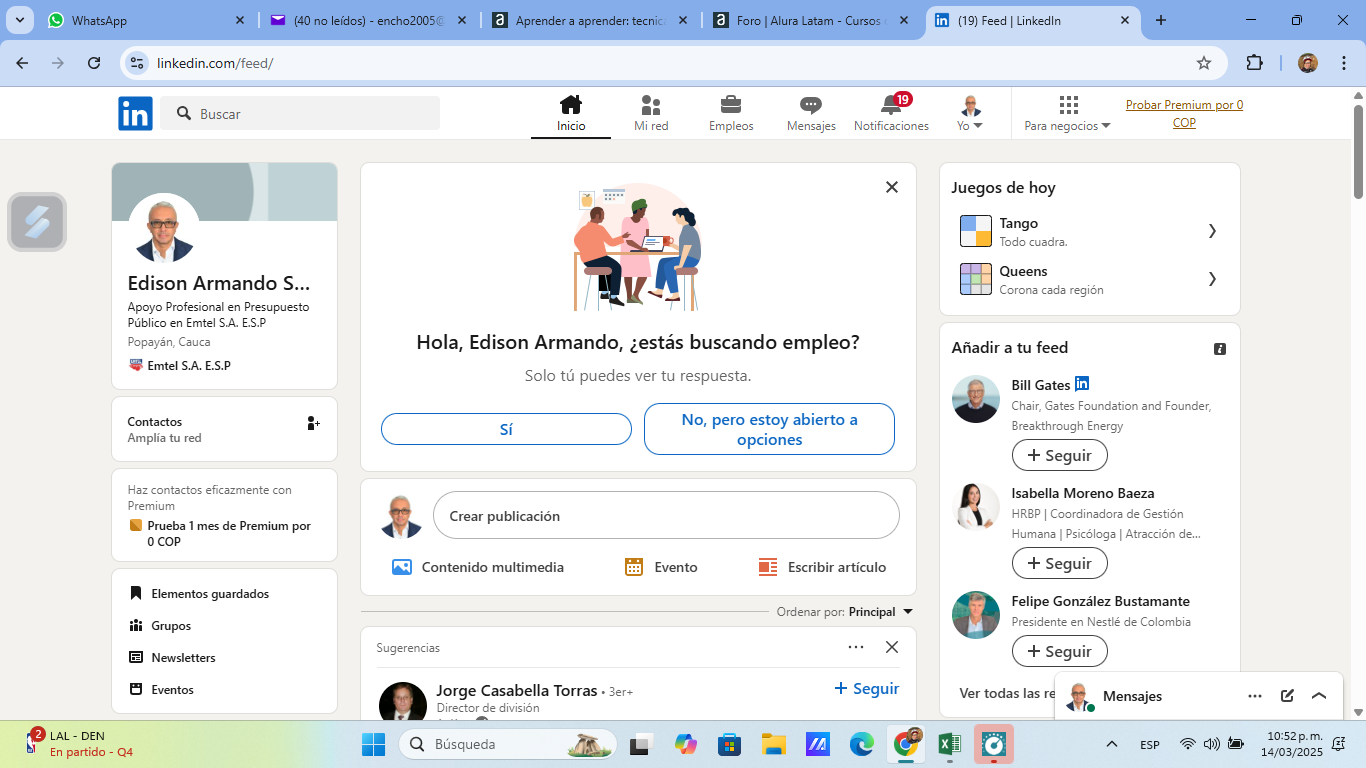Compose new message in Mensajes panel
This screenshot has width=1366, height=768.
[1287, 696]
